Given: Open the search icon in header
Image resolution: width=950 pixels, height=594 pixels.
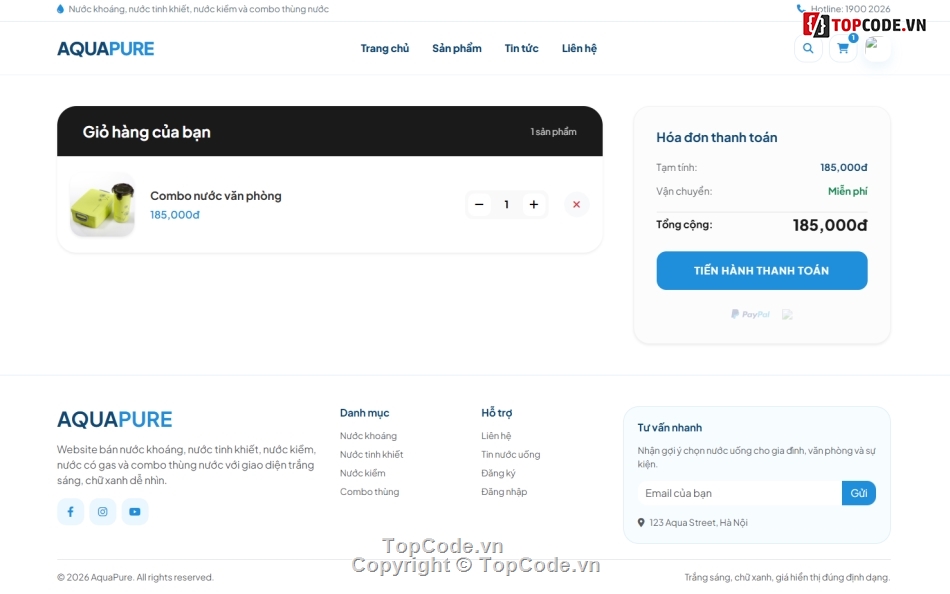Looking at the screenshot, I should (x=808, y=48).
